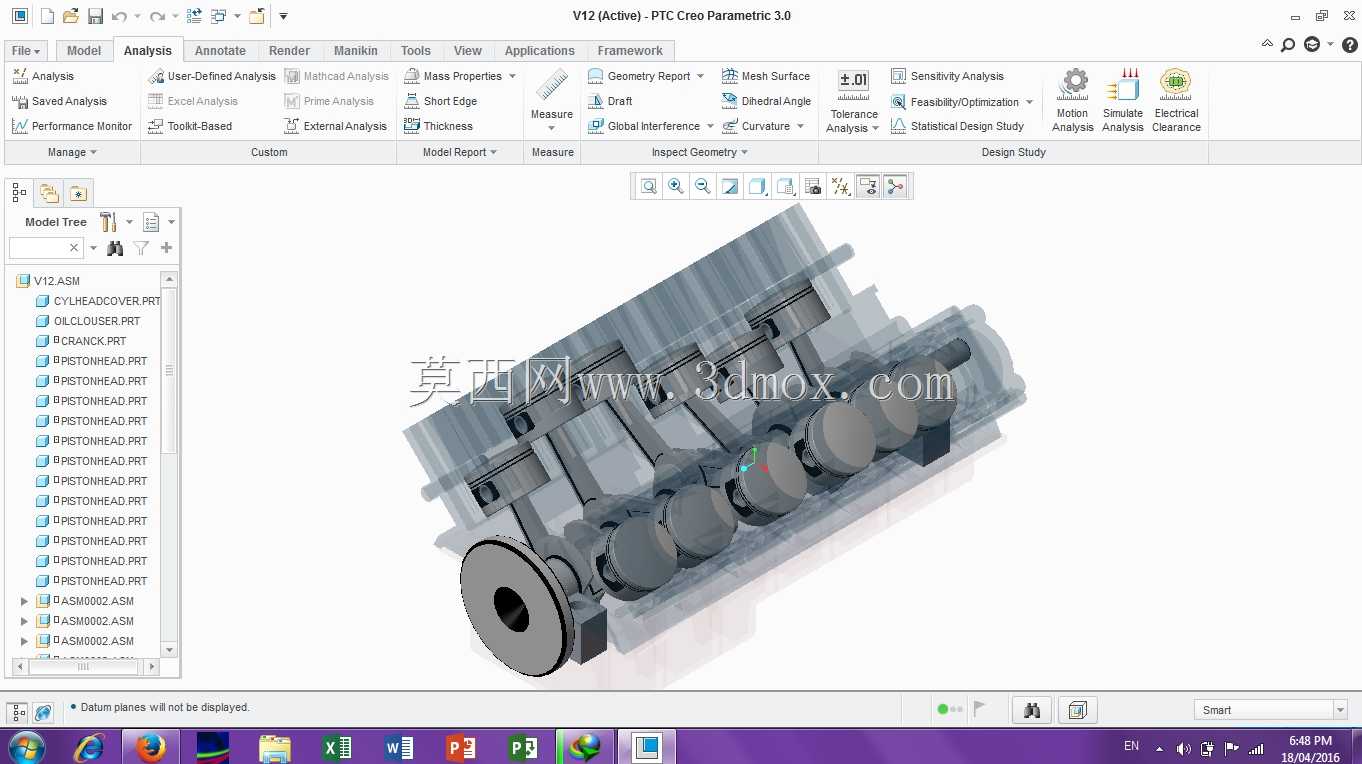Open Electrical Clearance analysis
Screen dimensions: 1362x764
coord(1176,100)
